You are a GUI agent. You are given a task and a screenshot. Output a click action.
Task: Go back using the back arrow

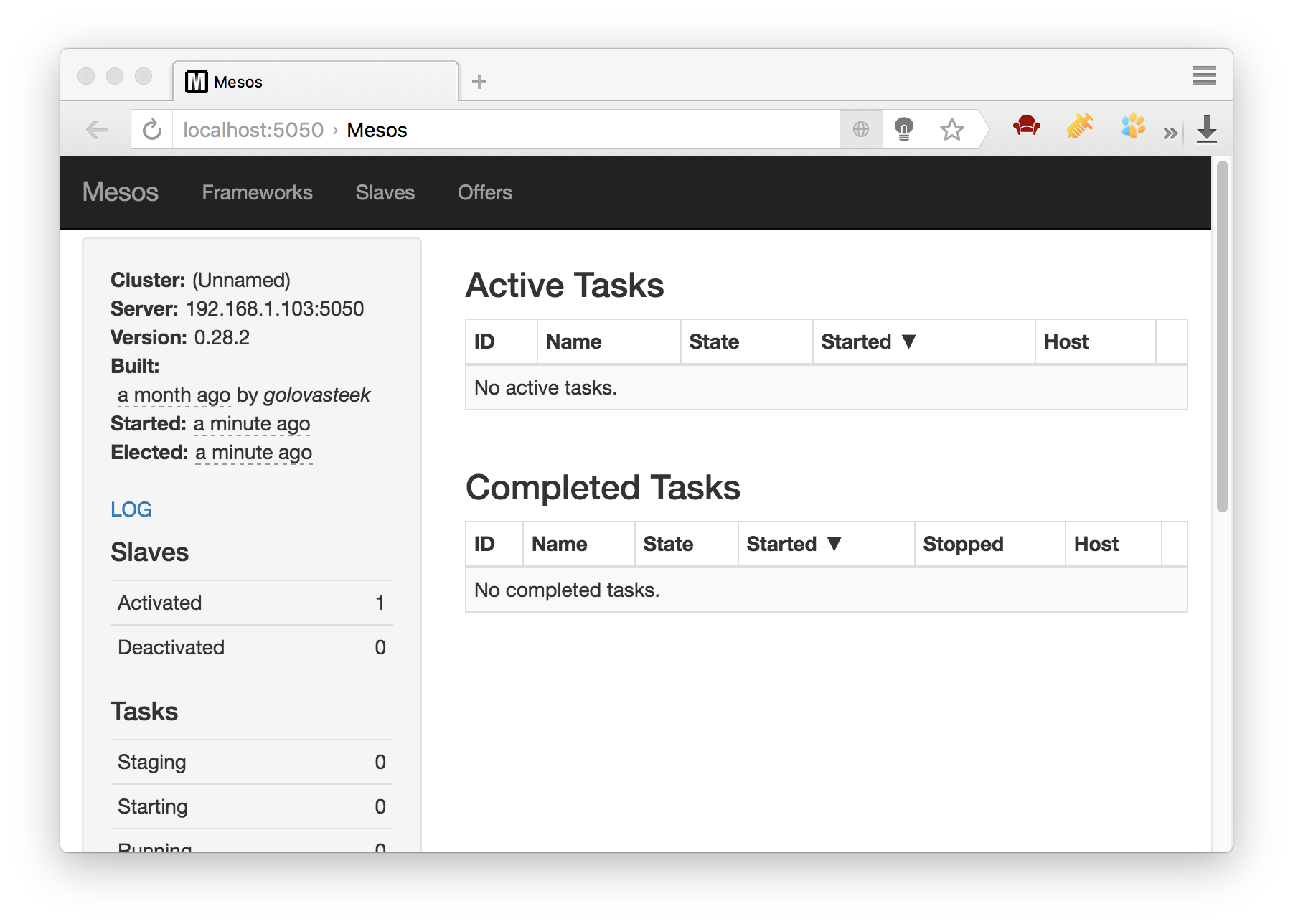coord(98,129)
